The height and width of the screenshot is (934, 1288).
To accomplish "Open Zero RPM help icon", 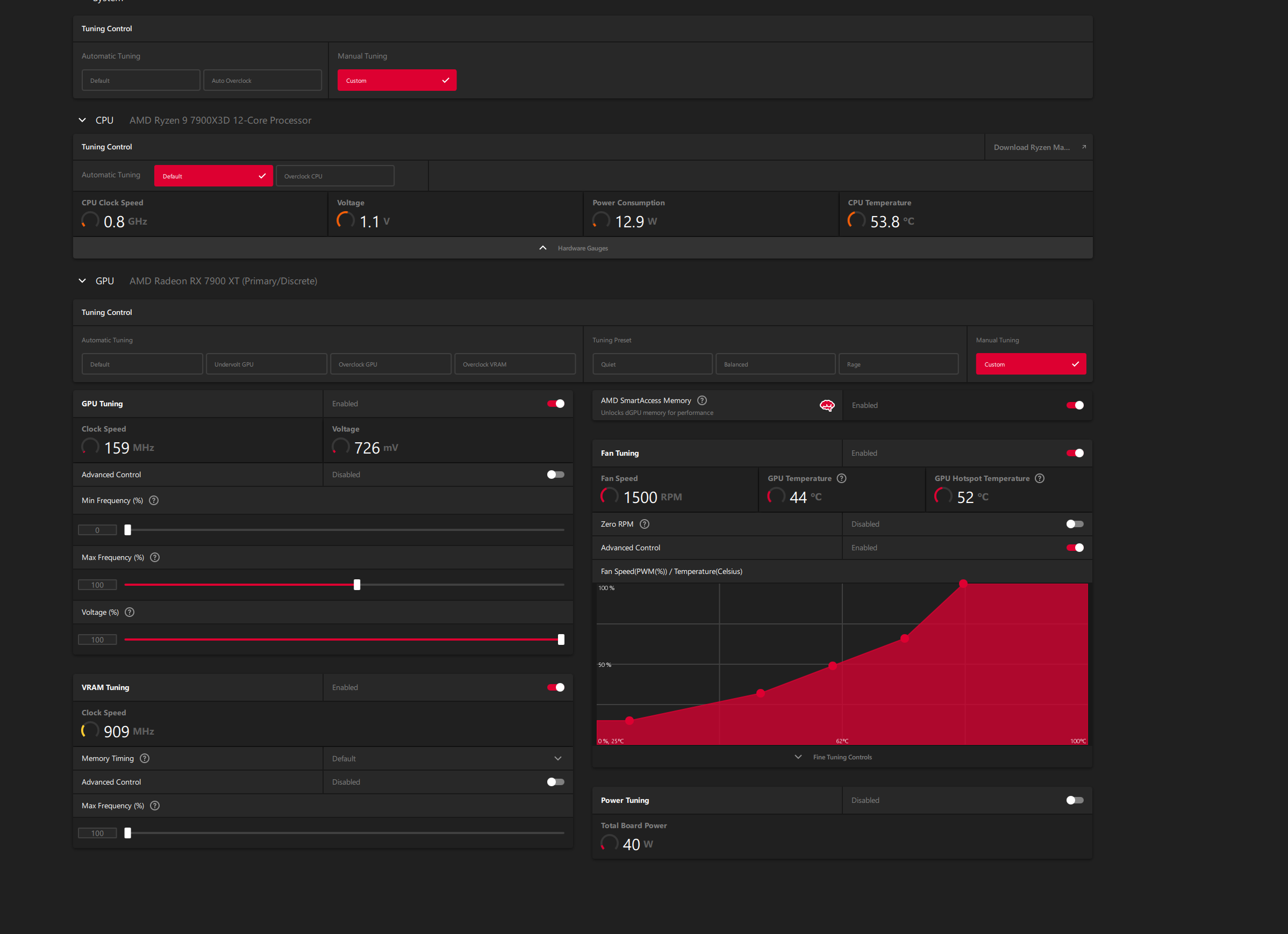I will pyautogui.click(x=644, y=524).
